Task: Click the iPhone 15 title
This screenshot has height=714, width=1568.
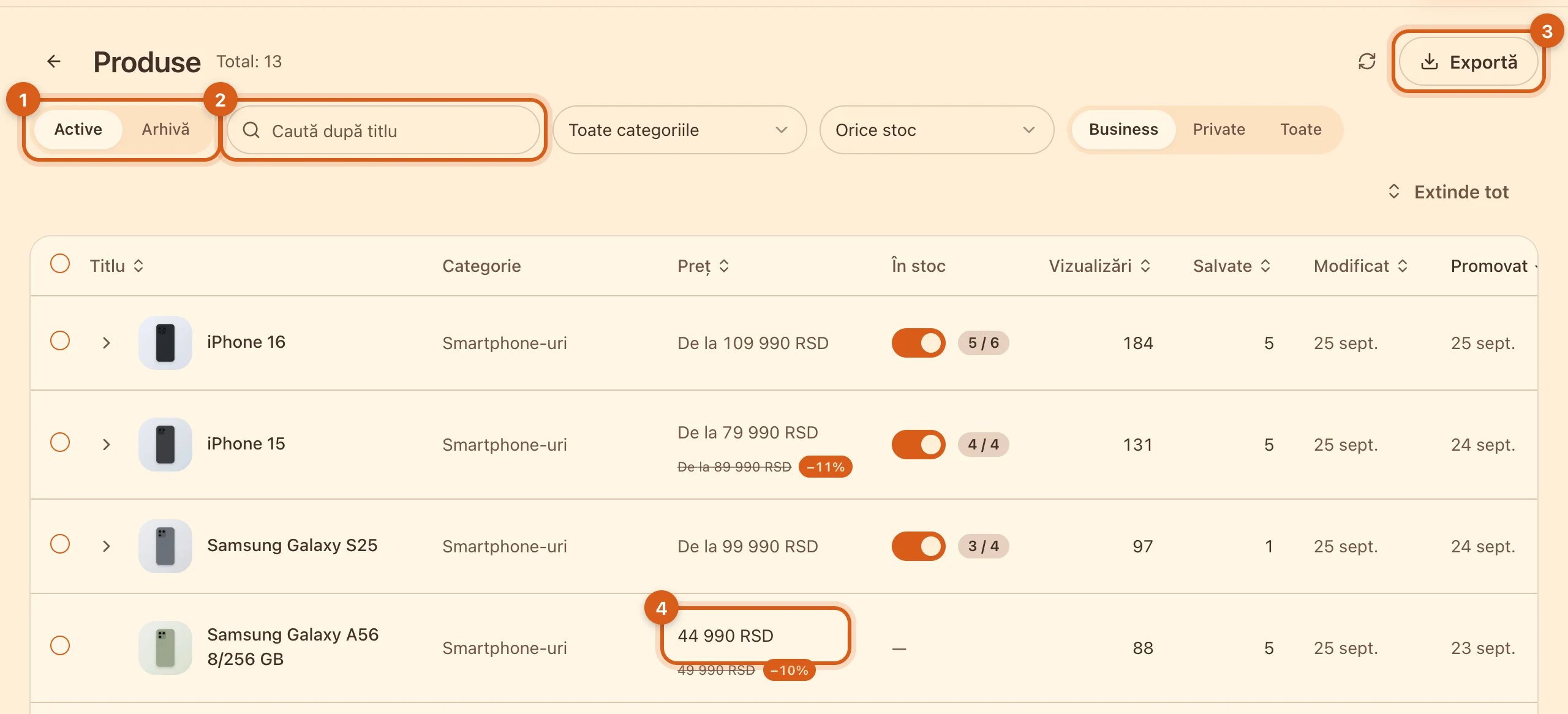Action: click(x=246, y=443)
